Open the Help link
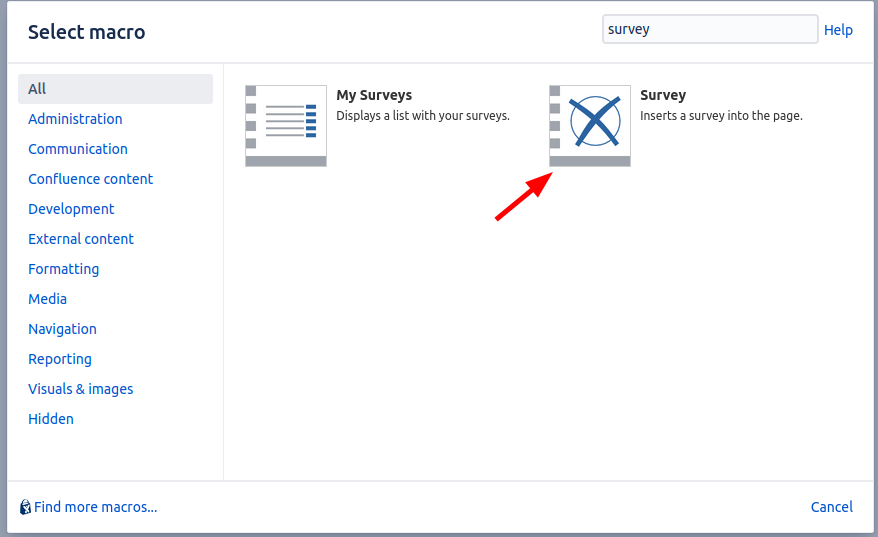The height and width of the screenshot is (537, 878). [x=838, y=30]
